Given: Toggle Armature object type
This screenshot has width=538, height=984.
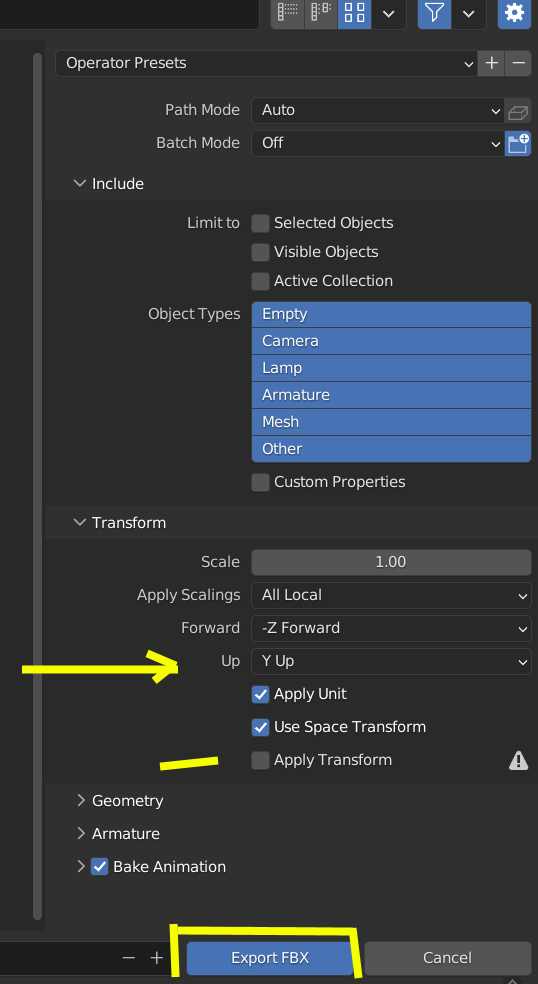Looking at the screenshot, I should [x=391, y=395].
